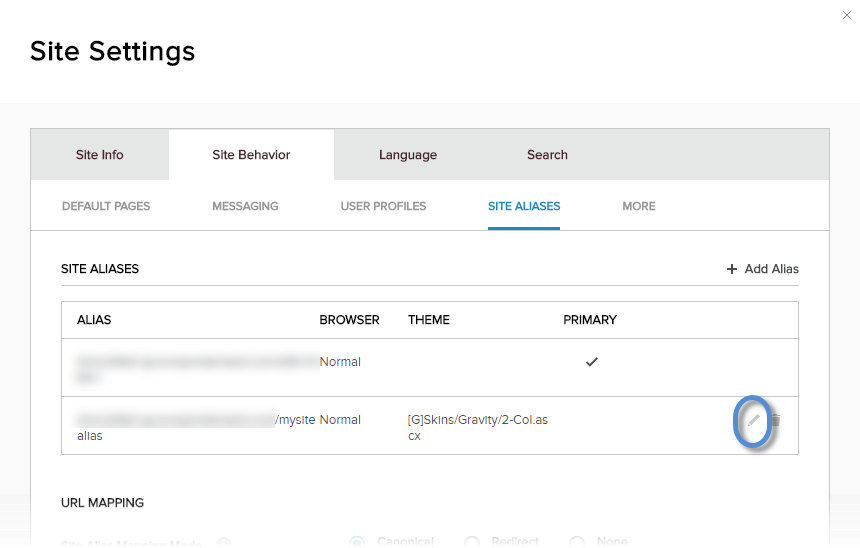Click the plus icon beside Add Alias
The image size is (860, 548).
[732, 269]
